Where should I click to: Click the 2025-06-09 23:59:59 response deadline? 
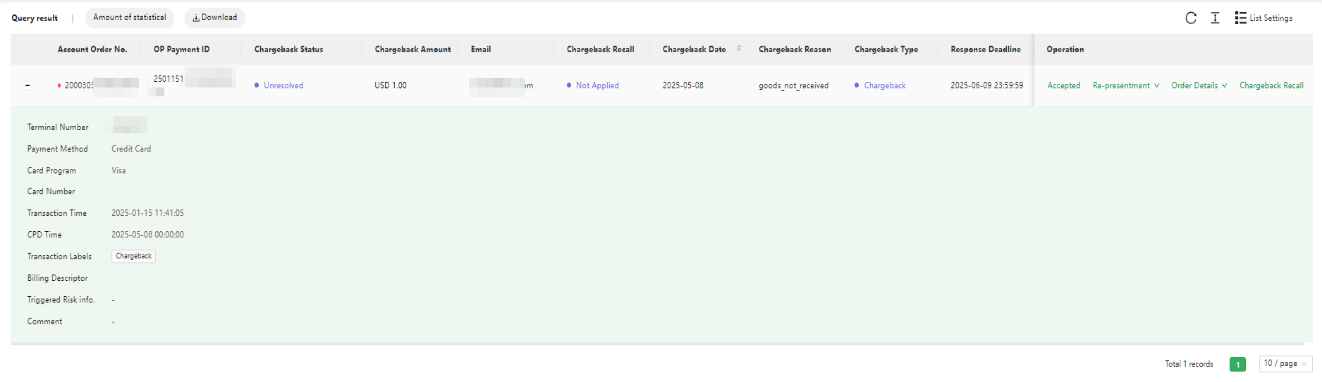[987, 85]
